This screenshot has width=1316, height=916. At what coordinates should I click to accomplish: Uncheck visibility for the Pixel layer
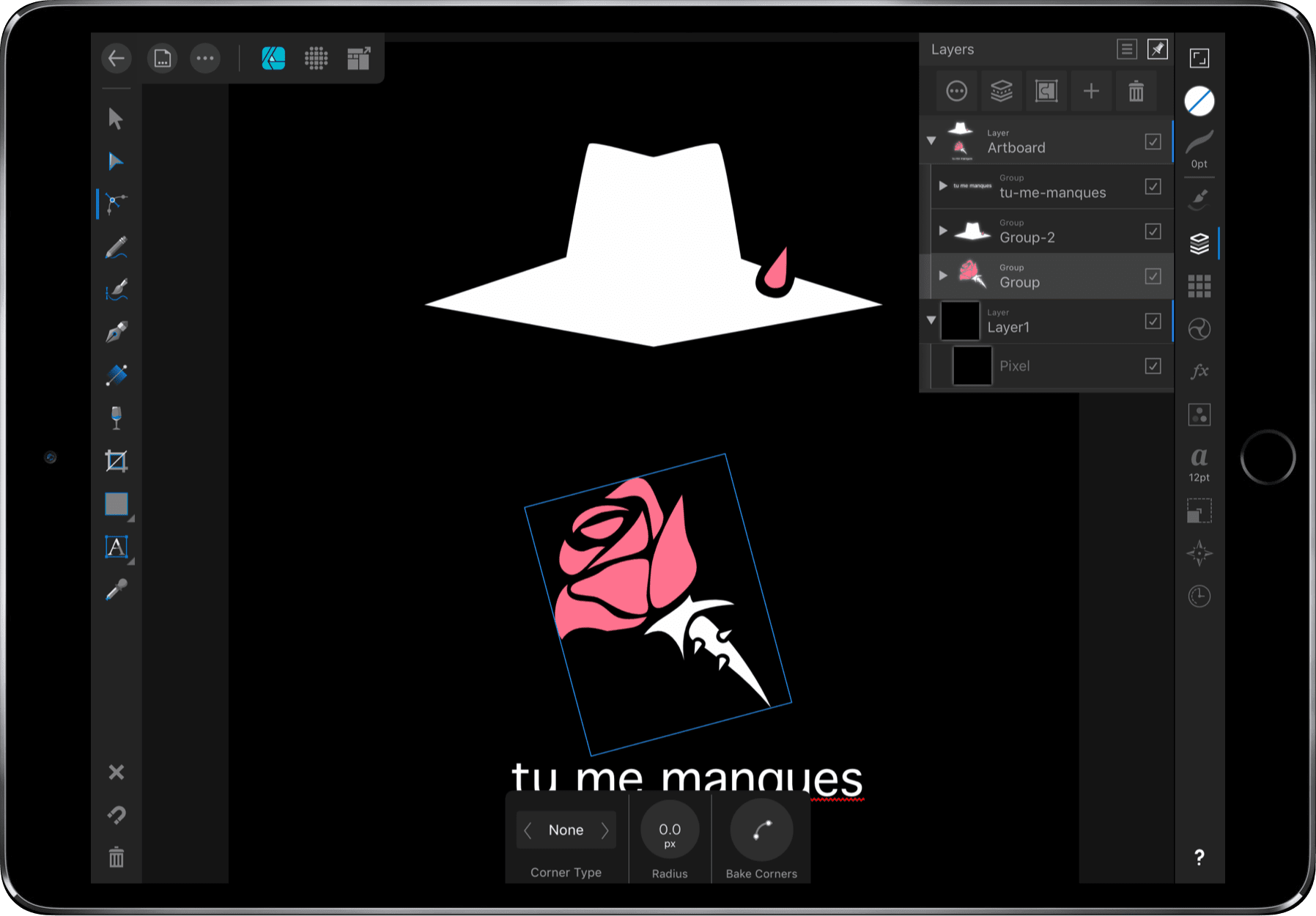pos(1153,366)
